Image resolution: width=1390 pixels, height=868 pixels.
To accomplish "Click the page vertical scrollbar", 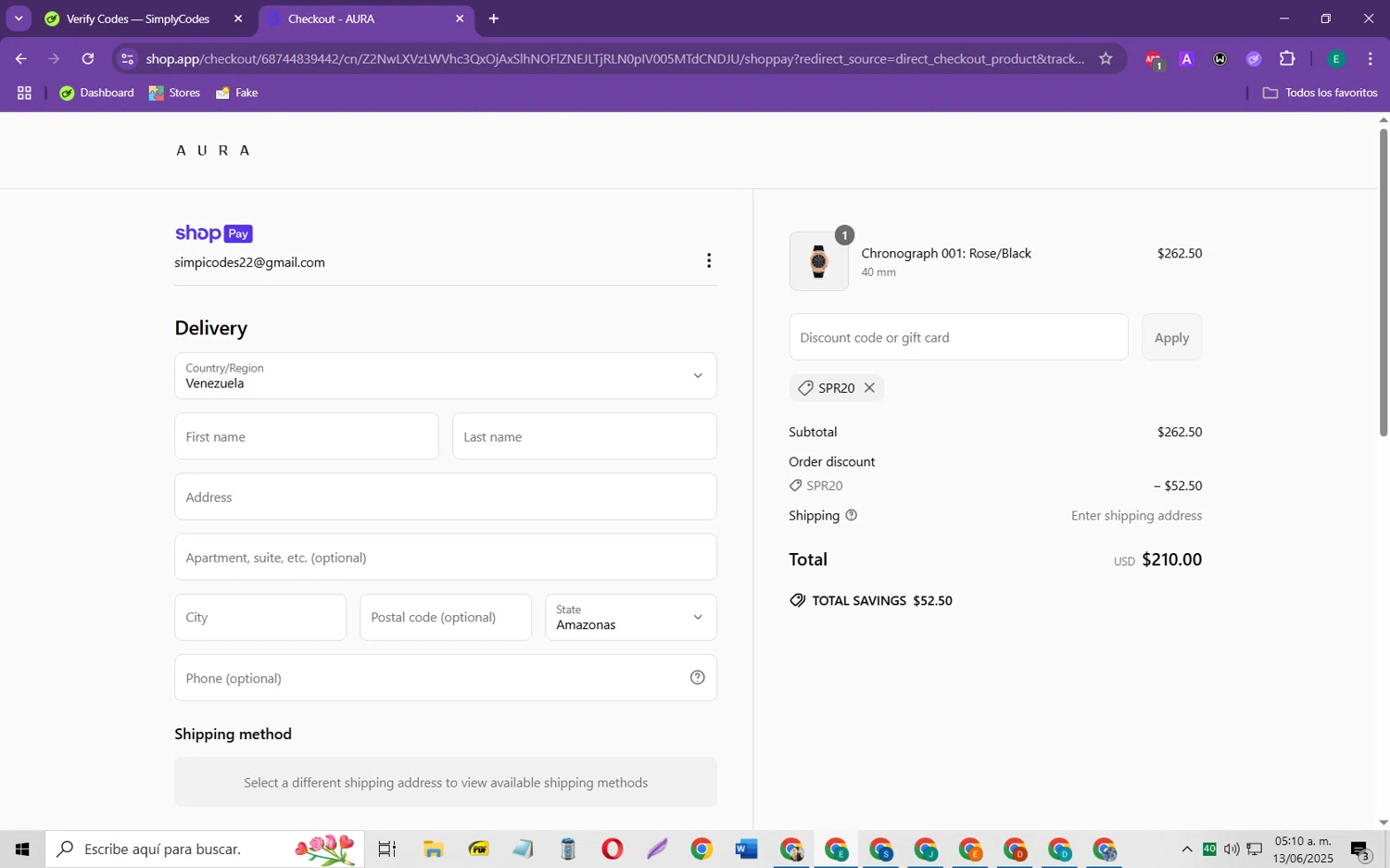I will pyautogui.click(x=1384, y=283).
